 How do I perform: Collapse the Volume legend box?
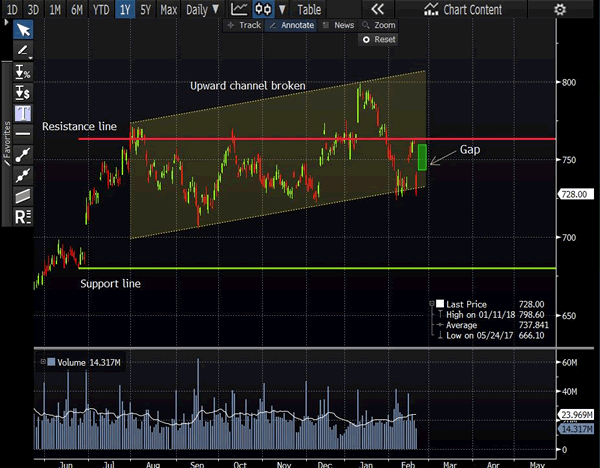[43, 362]
